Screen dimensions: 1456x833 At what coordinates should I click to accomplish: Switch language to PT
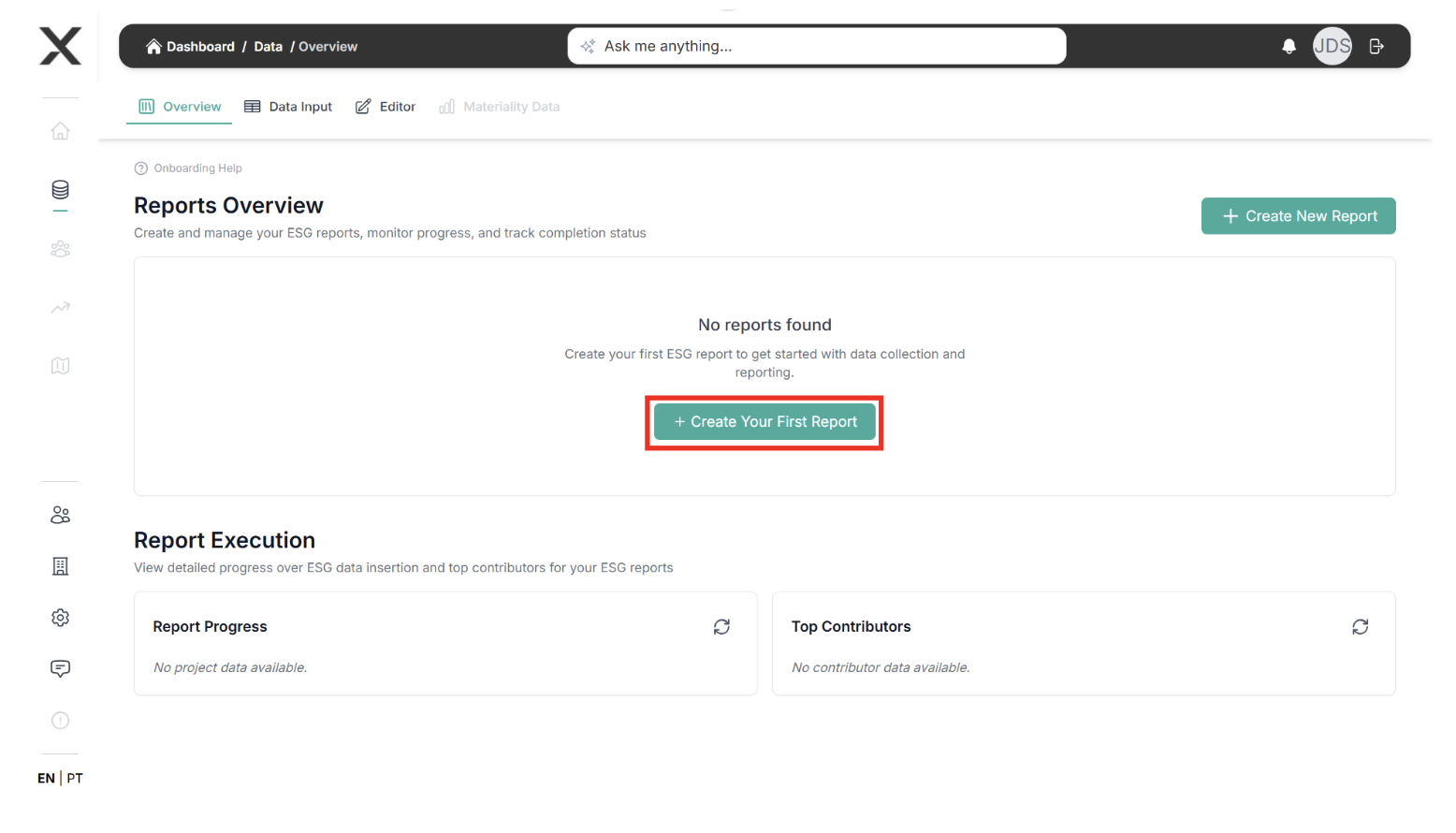[x=75, y=778]
